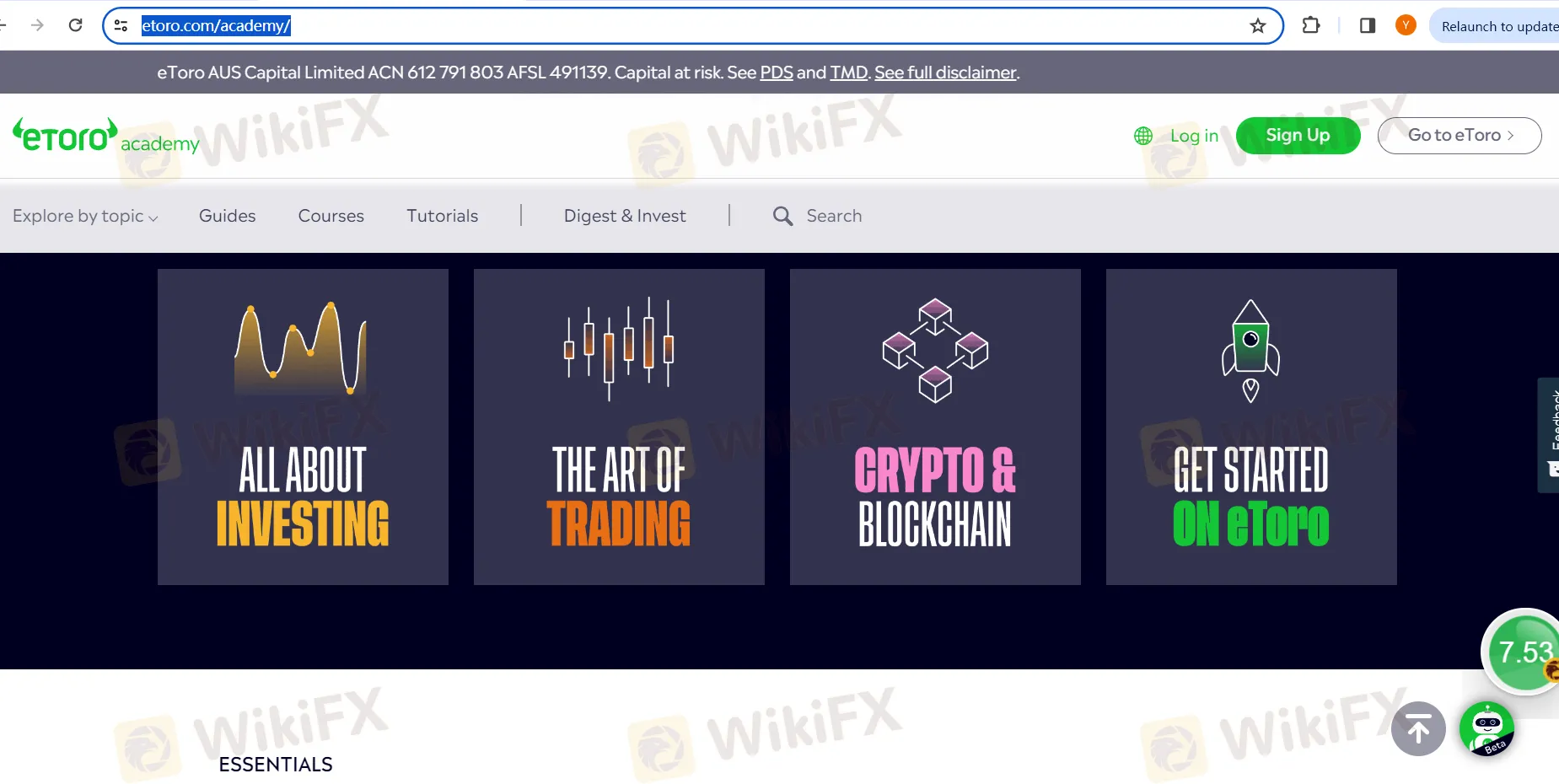The height and width of the screenshot is (784, 1559).
Task: Open the orange Y profile avatar
Action: [1406, 25]
